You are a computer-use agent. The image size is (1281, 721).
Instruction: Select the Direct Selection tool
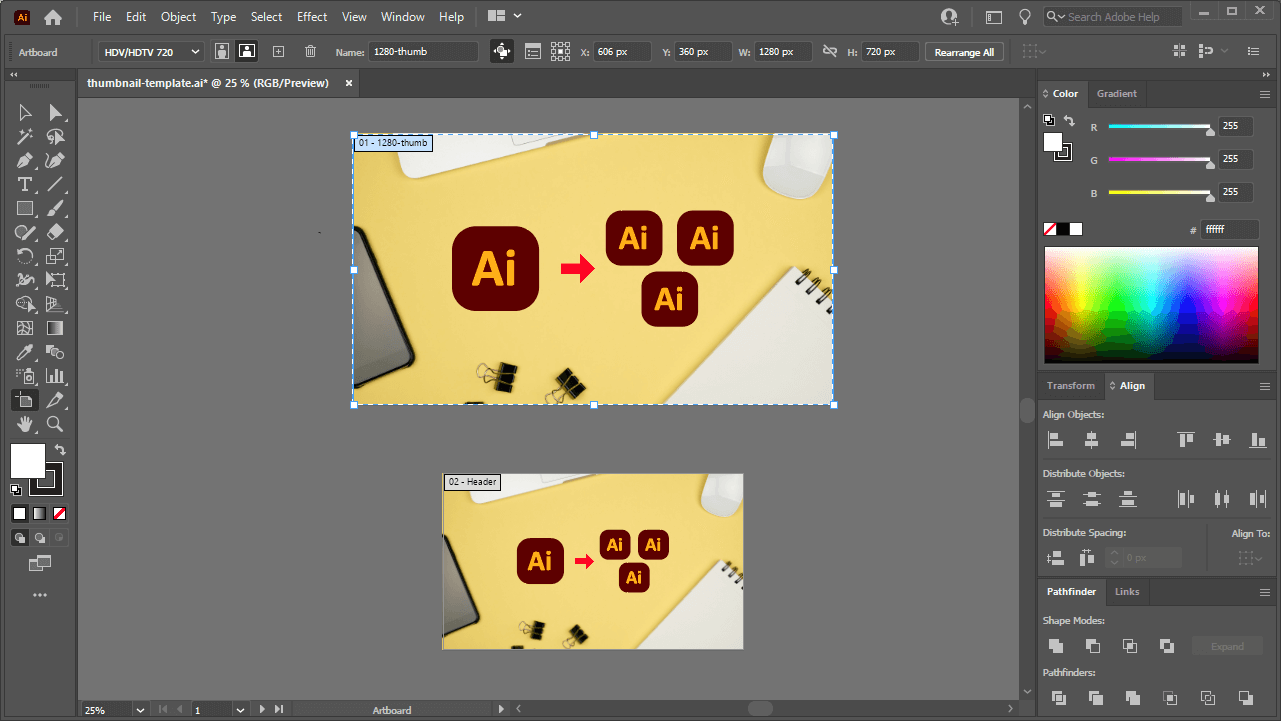56,112
